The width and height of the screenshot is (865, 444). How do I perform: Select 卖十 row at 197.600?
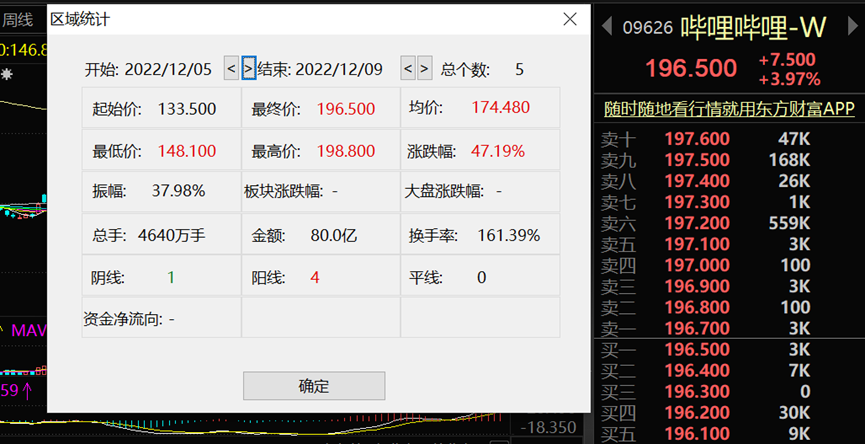(729, 138)
